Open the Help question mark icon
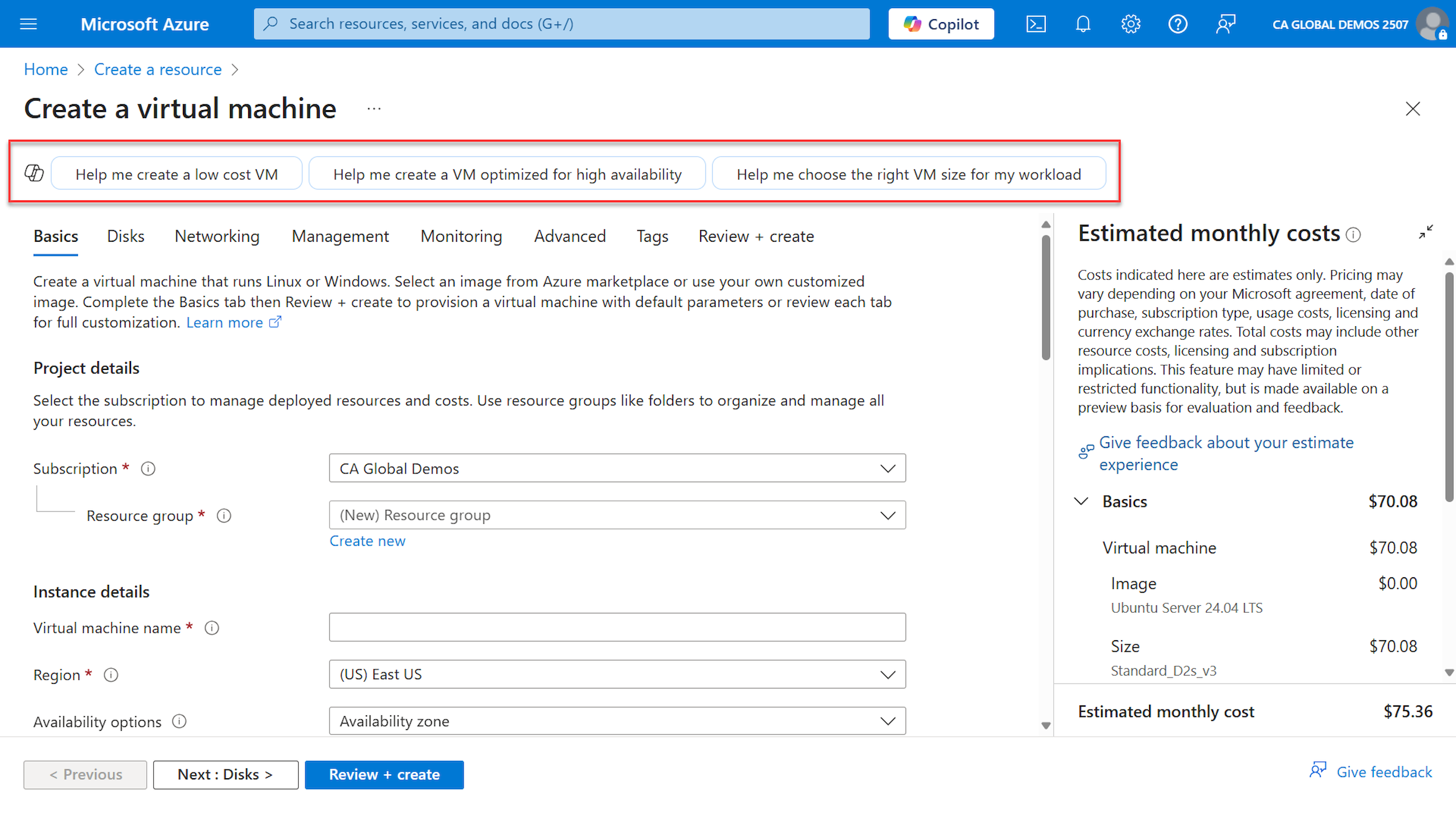The height and width of the screenshot is (819, 1456). coord(1178,24)
